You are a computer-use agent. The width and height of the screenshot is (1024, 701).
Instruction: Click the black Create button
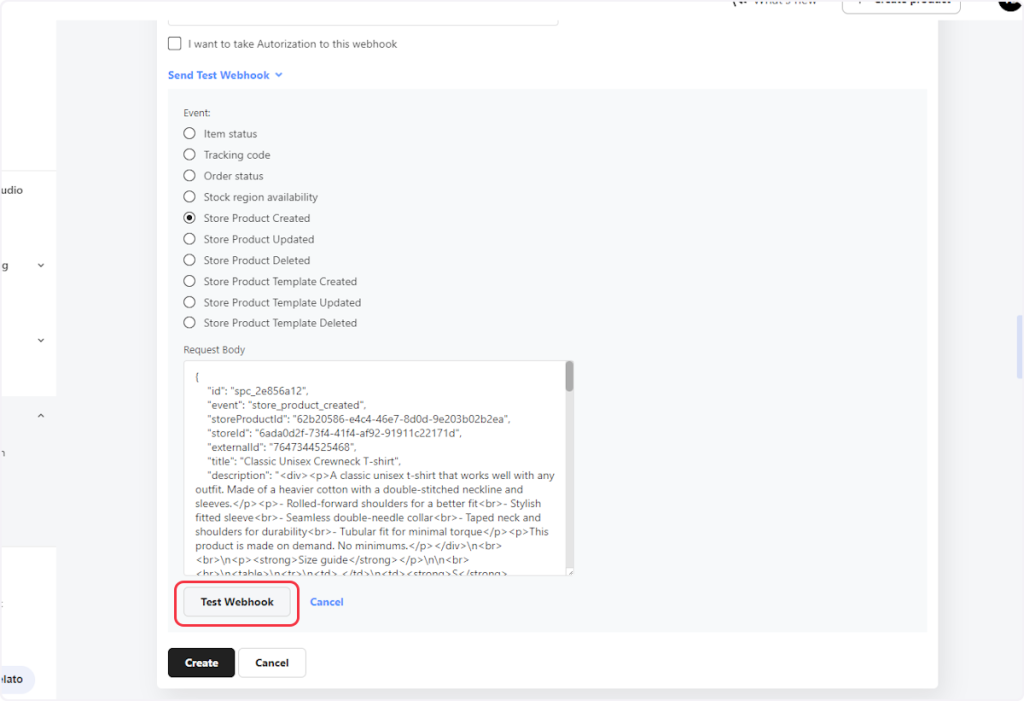[x=201, y=663]
